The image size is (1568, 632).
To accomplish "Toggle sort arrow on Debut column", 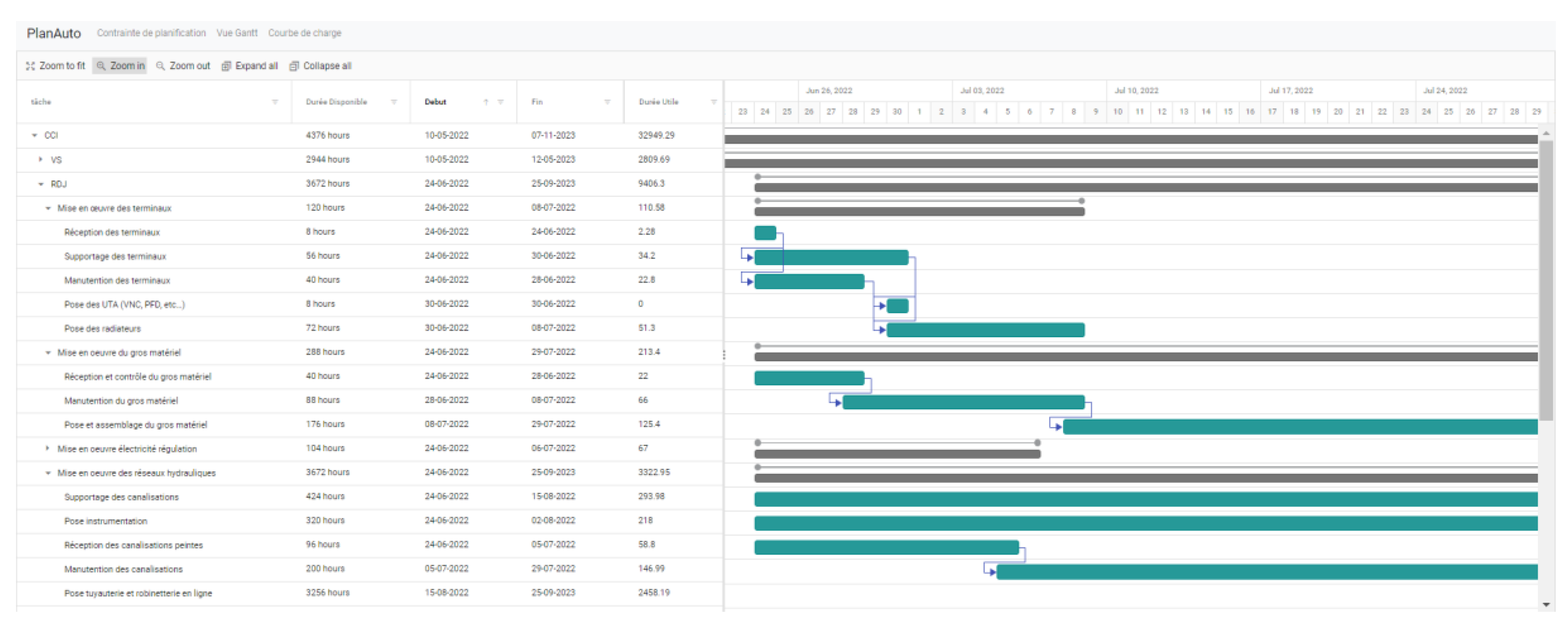I will [486, 102].
